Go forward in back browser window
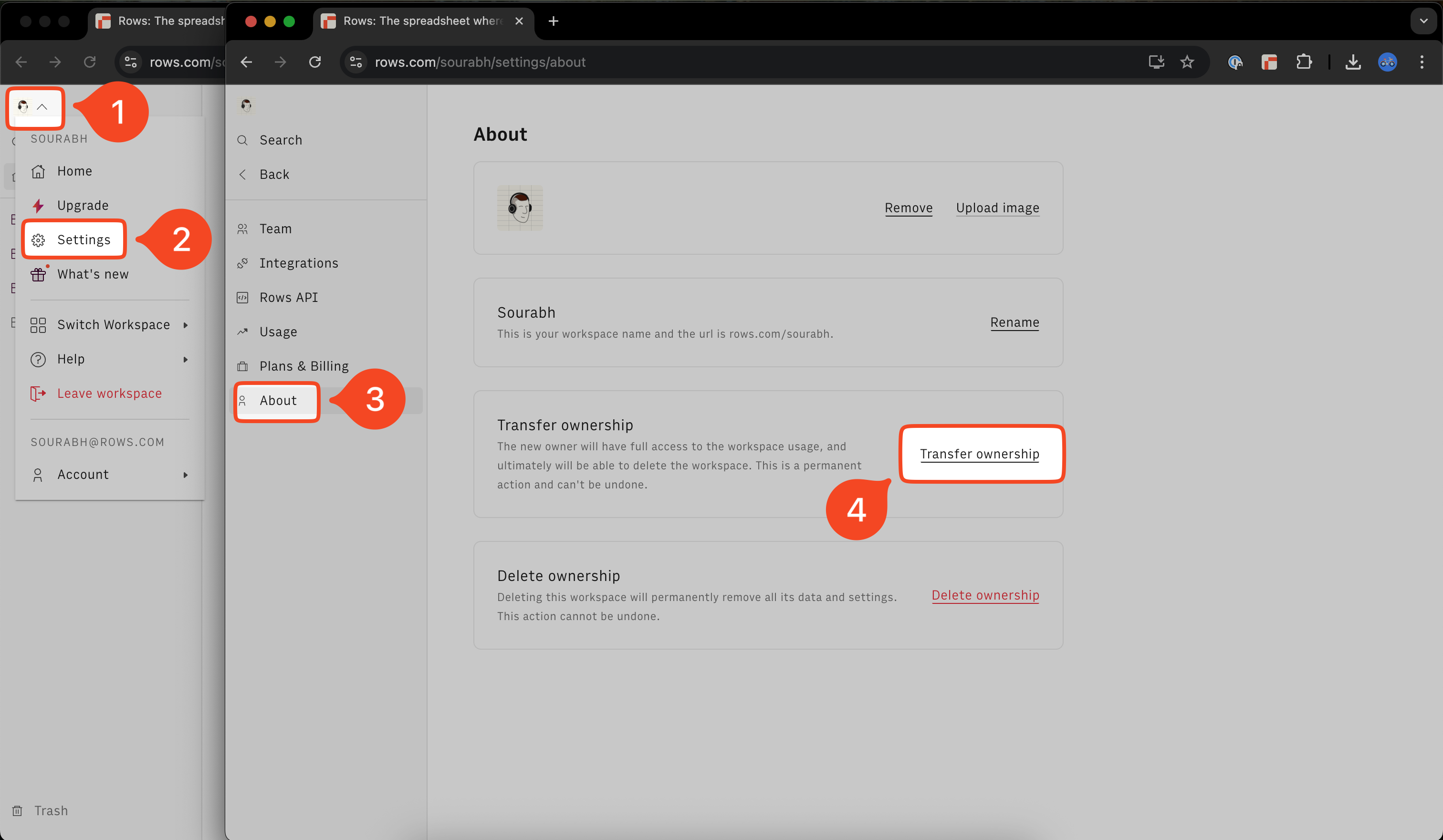This screenshot has height=840, width=1443. (55, 62)
